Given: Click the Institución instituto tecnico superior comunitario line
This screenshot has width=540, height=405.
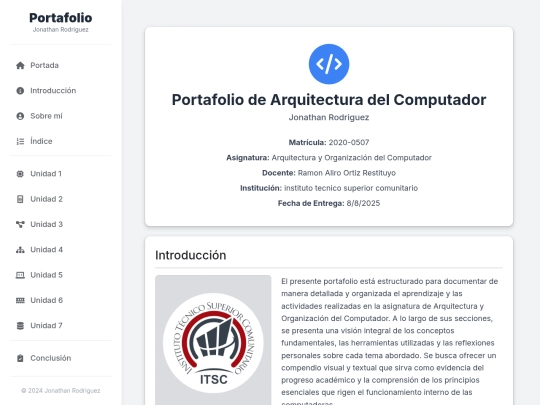Looking at the screenshot, I should pyautogui.click(x=329, y=188).
